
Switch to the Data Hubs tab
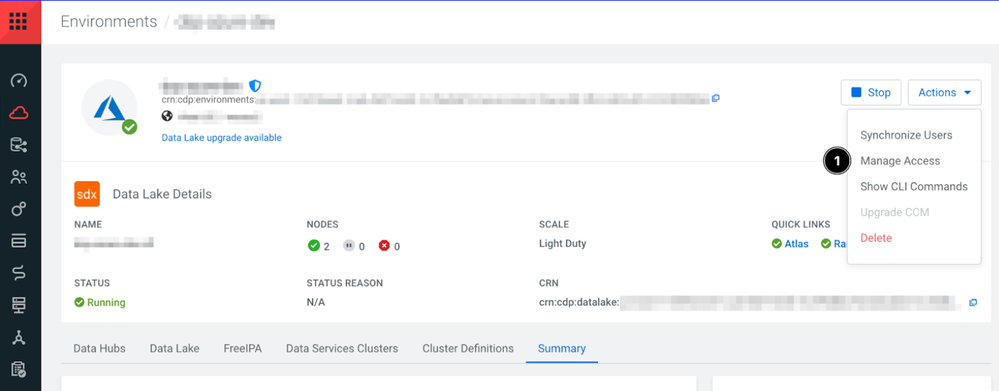click(99, 348)
